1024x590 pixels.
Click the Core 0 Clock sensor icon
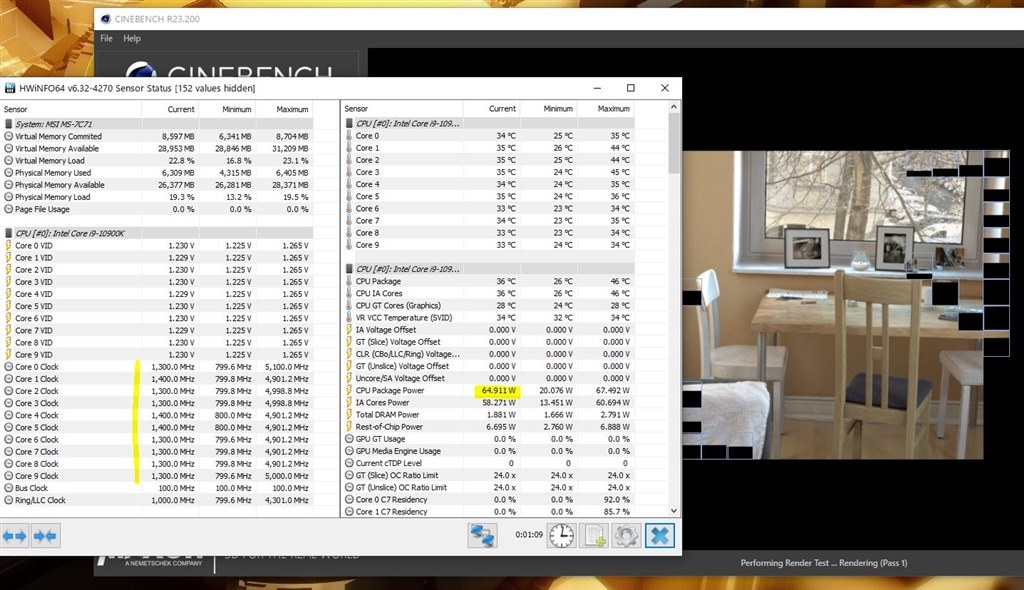(8, 367)
